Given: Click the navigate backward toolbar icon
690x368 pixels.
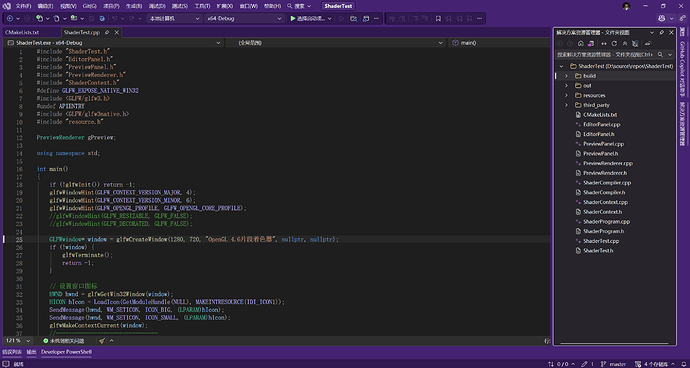Looking at the screenshot, I should pos(10,18).
